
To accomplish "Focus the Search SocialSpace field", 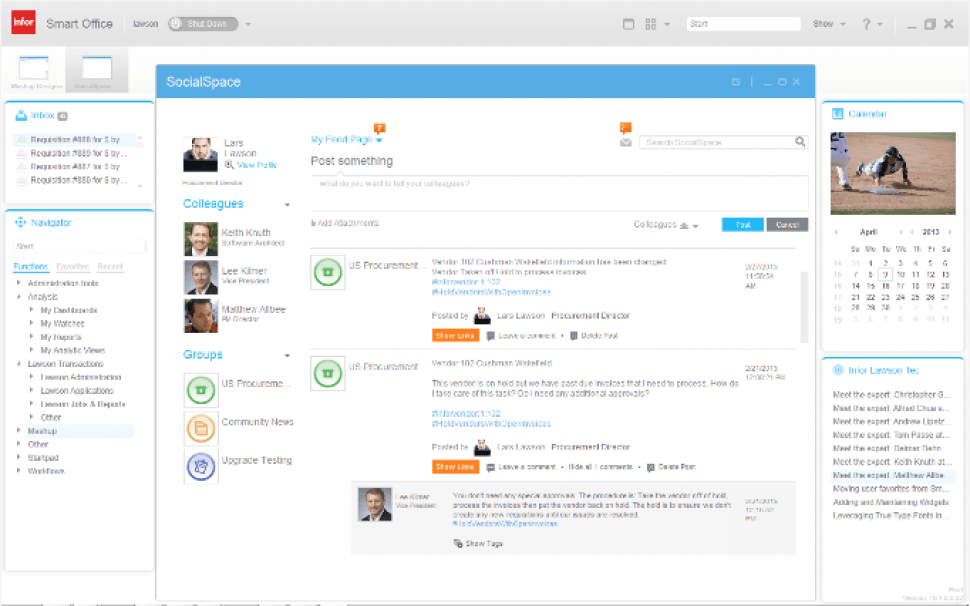I will click(x=716, y=142).
